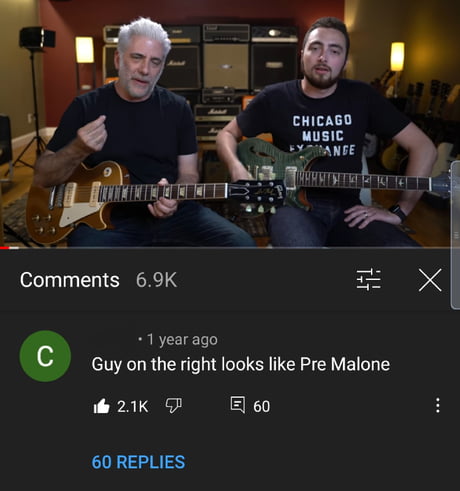Select the 6.9K comment count

pos(156,280)
